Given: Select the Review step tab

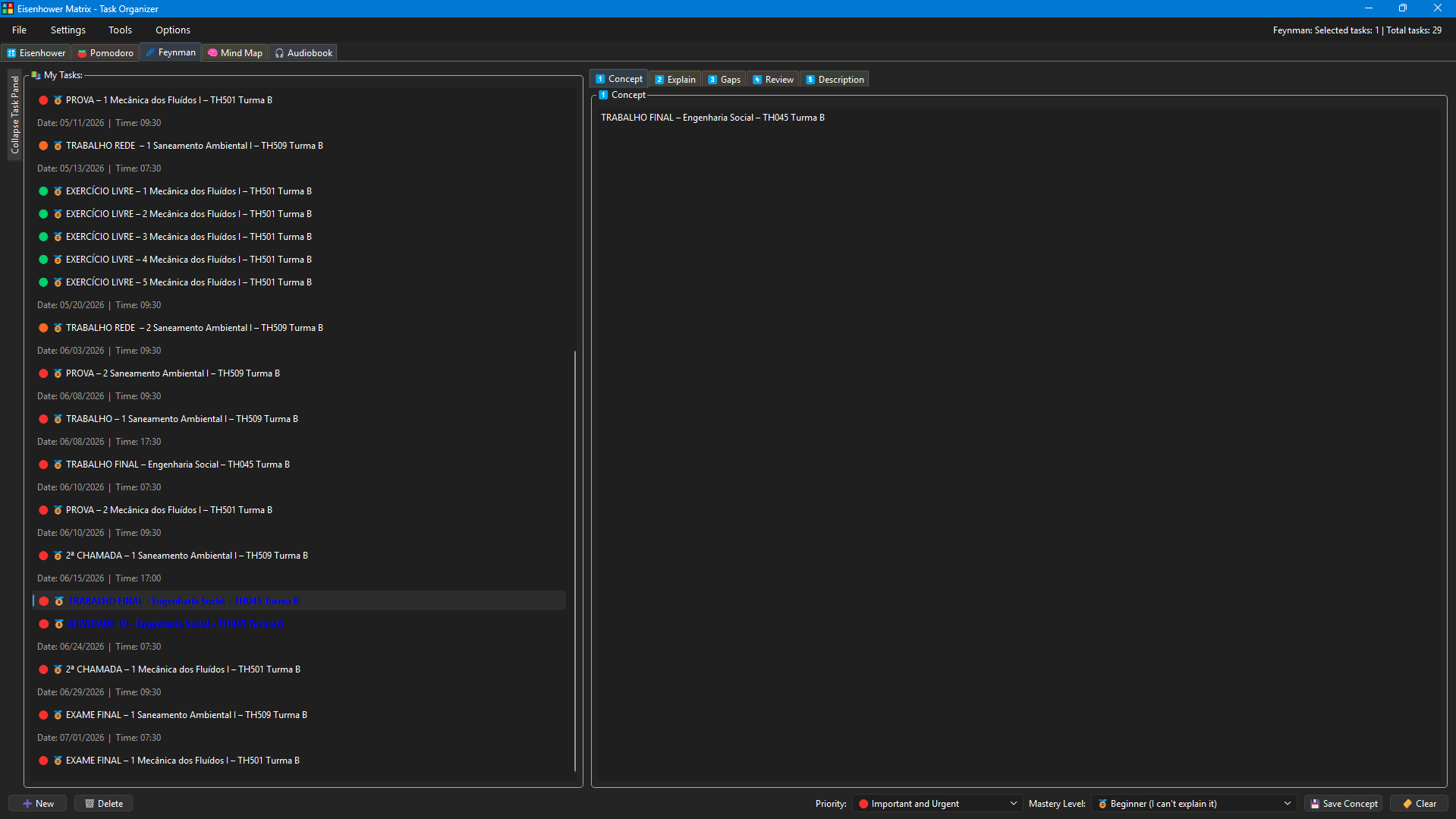Looking at the screenshot, I should point(773,80).
